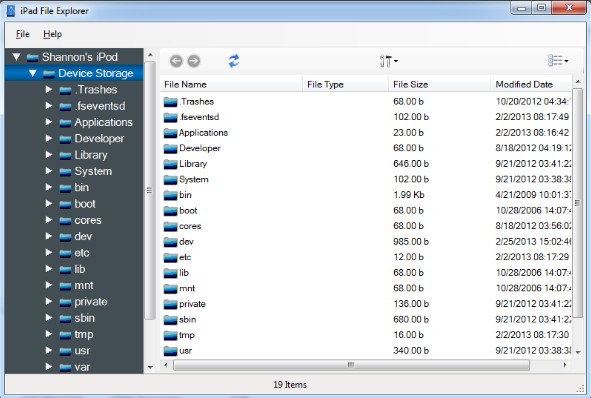Click the forward navigation arrow icon
Screen dimensions: 591x398
[x=194, y=61]
